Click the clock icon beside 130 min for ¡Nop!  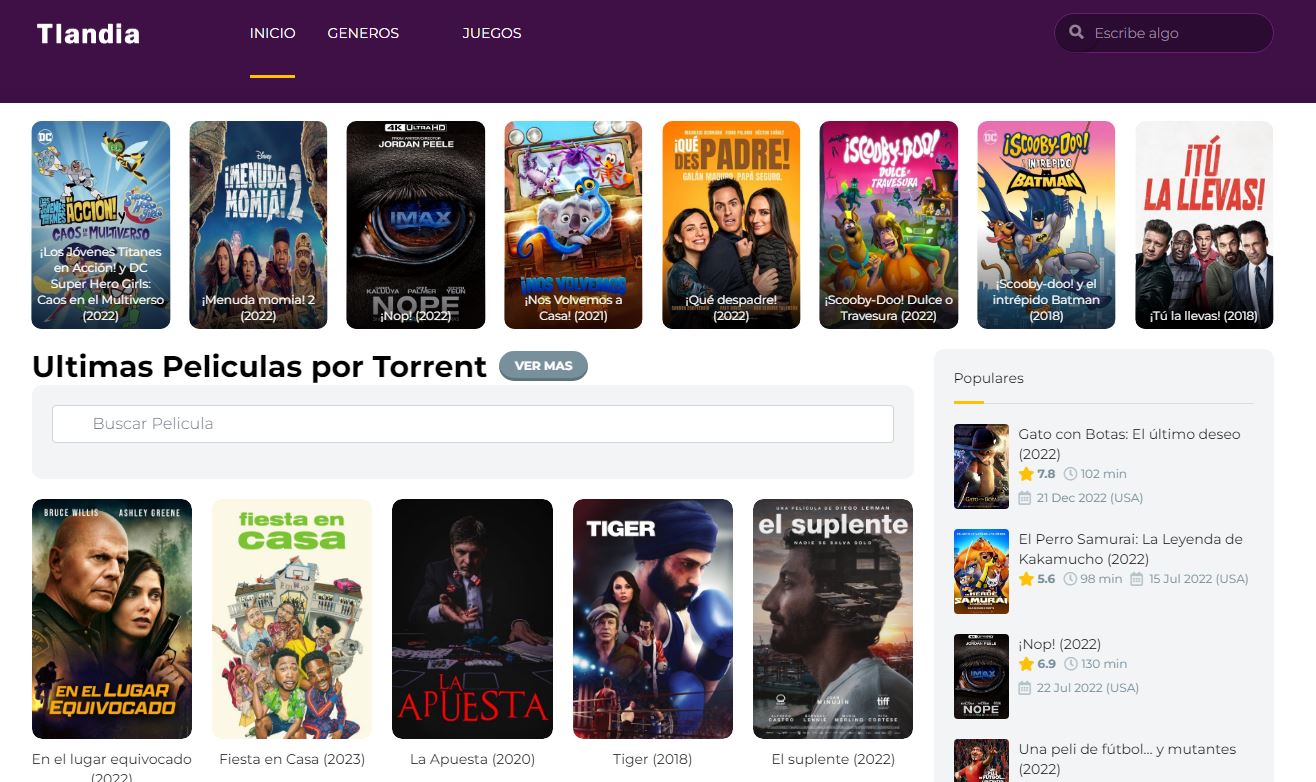(1071, 664)
